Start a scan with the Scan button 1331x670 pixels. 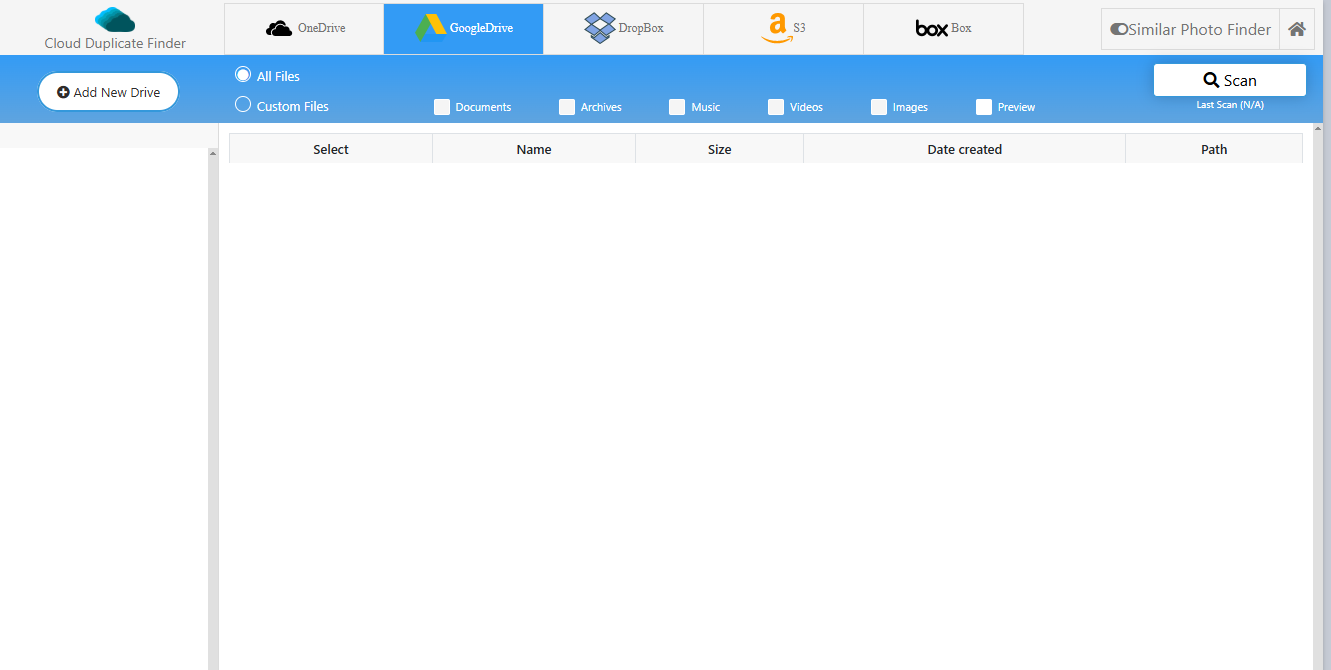tap(1230, 80)
